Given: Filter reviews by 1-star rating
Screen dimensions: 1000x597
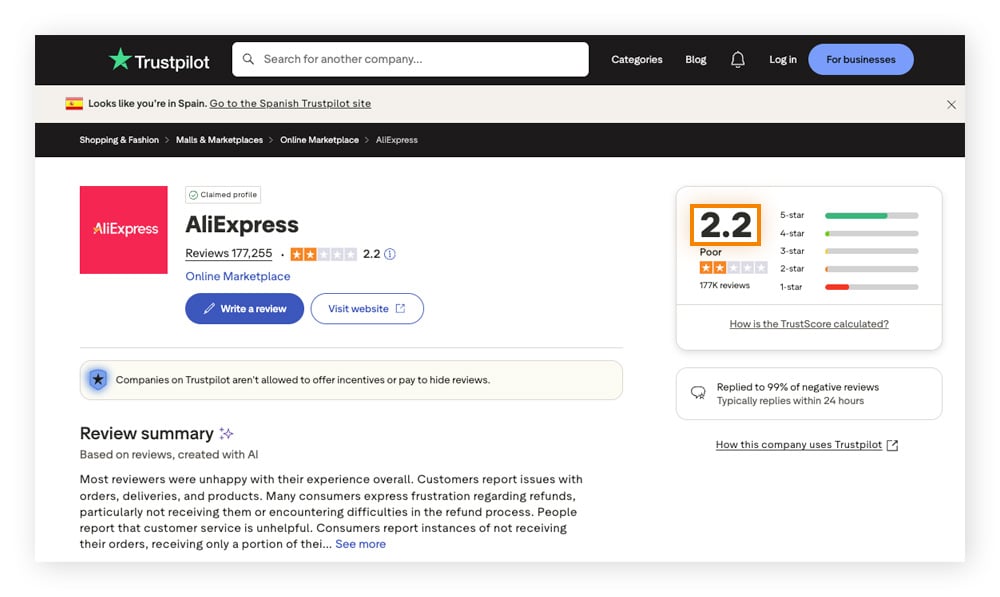Looking at the screenshot, I should pos(869,287).
